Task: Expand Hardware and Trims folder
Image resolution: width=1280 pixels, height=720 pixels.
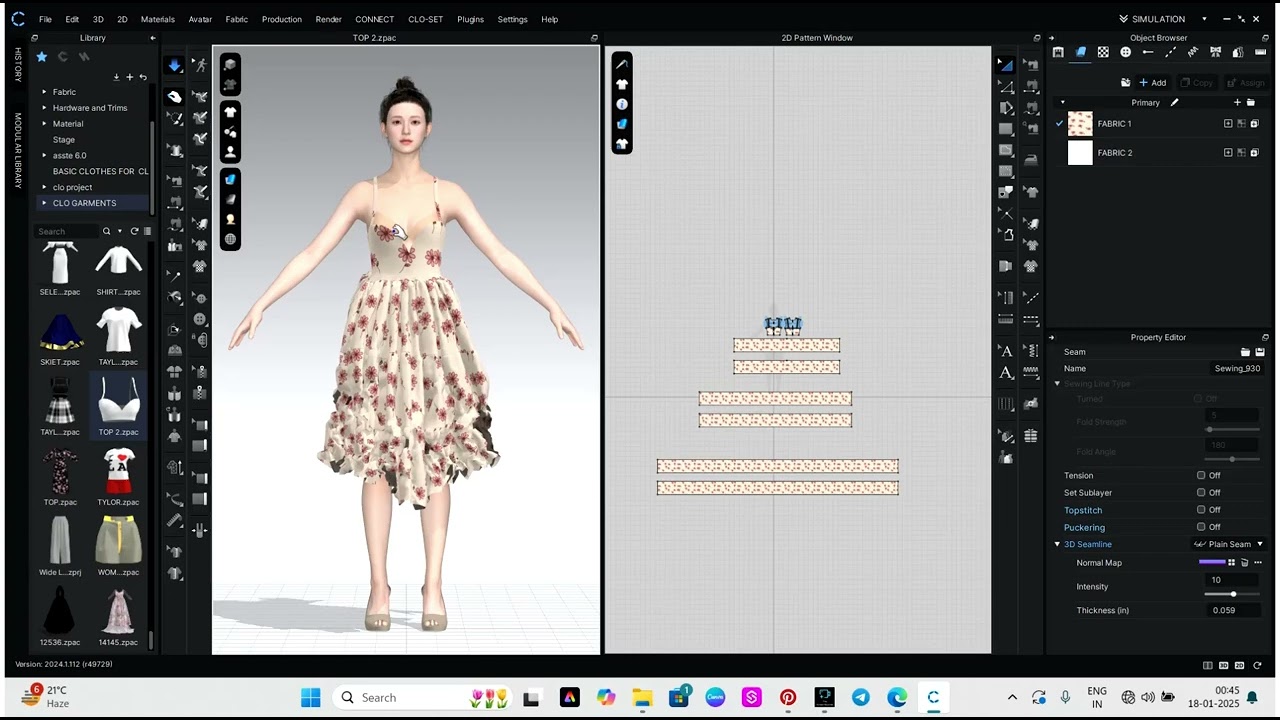Action: point(44,108)
